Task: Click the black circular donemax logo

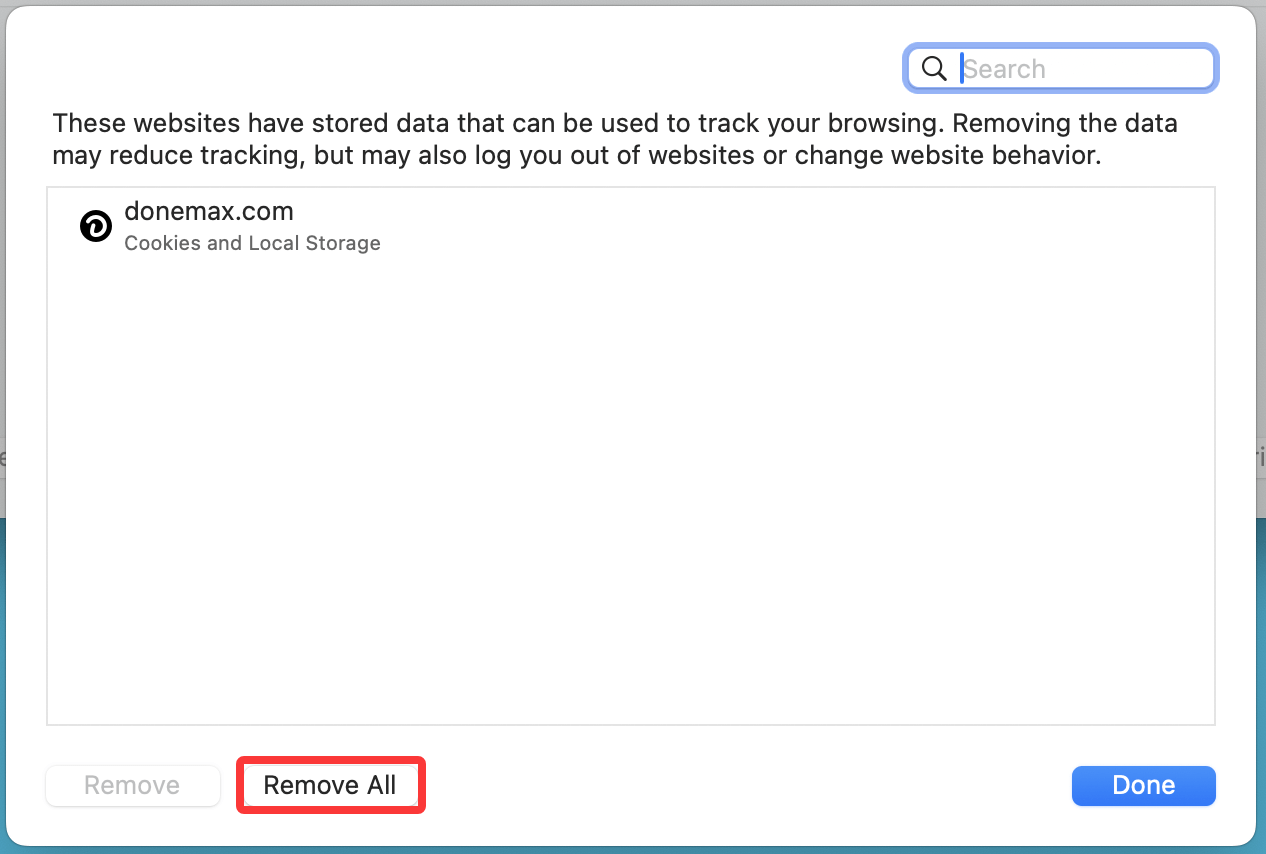Action: coord(96,227)
